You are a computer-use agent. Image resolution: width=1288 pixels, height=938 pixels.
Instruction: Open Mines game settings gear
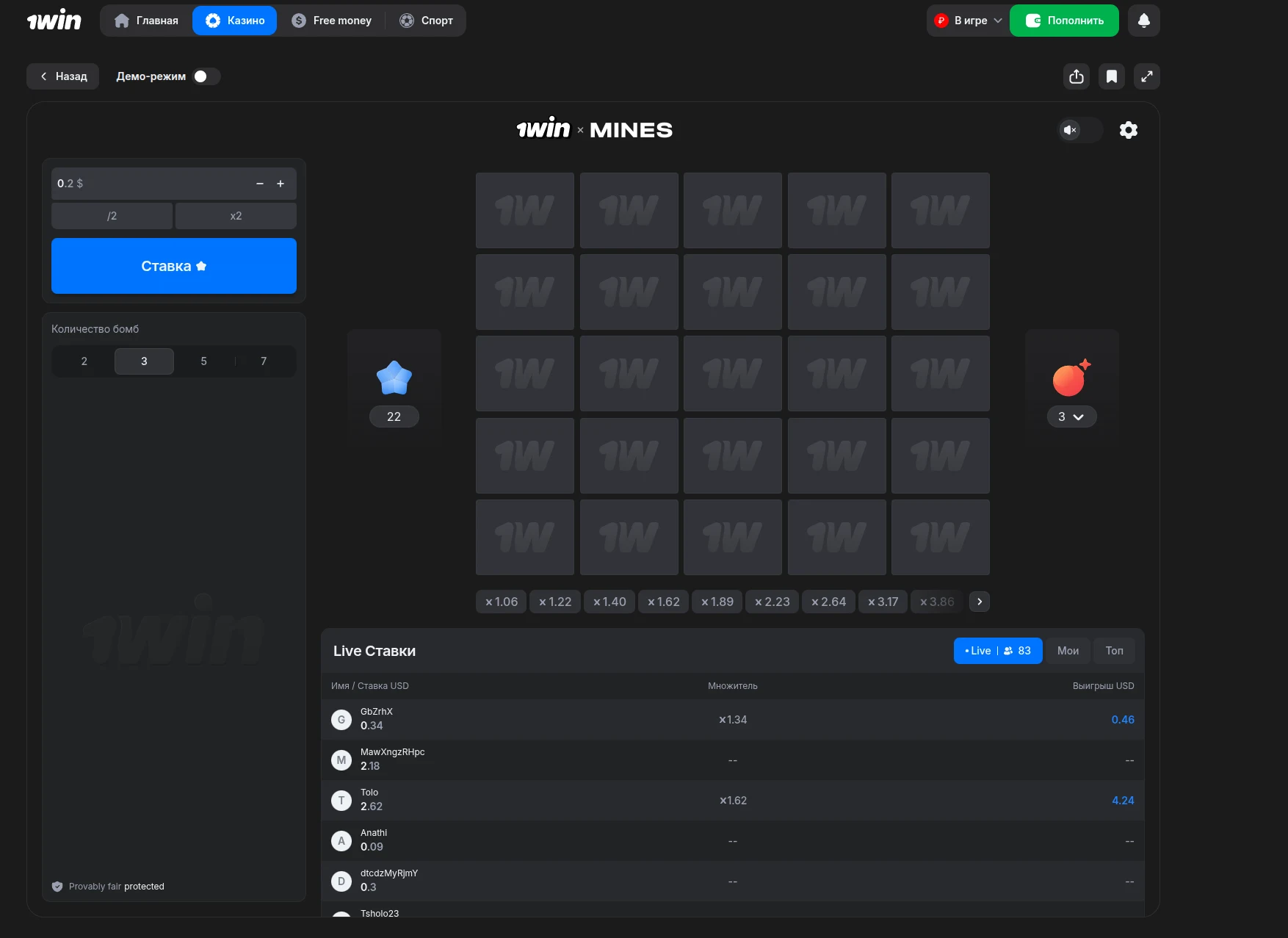(1129, 130)
